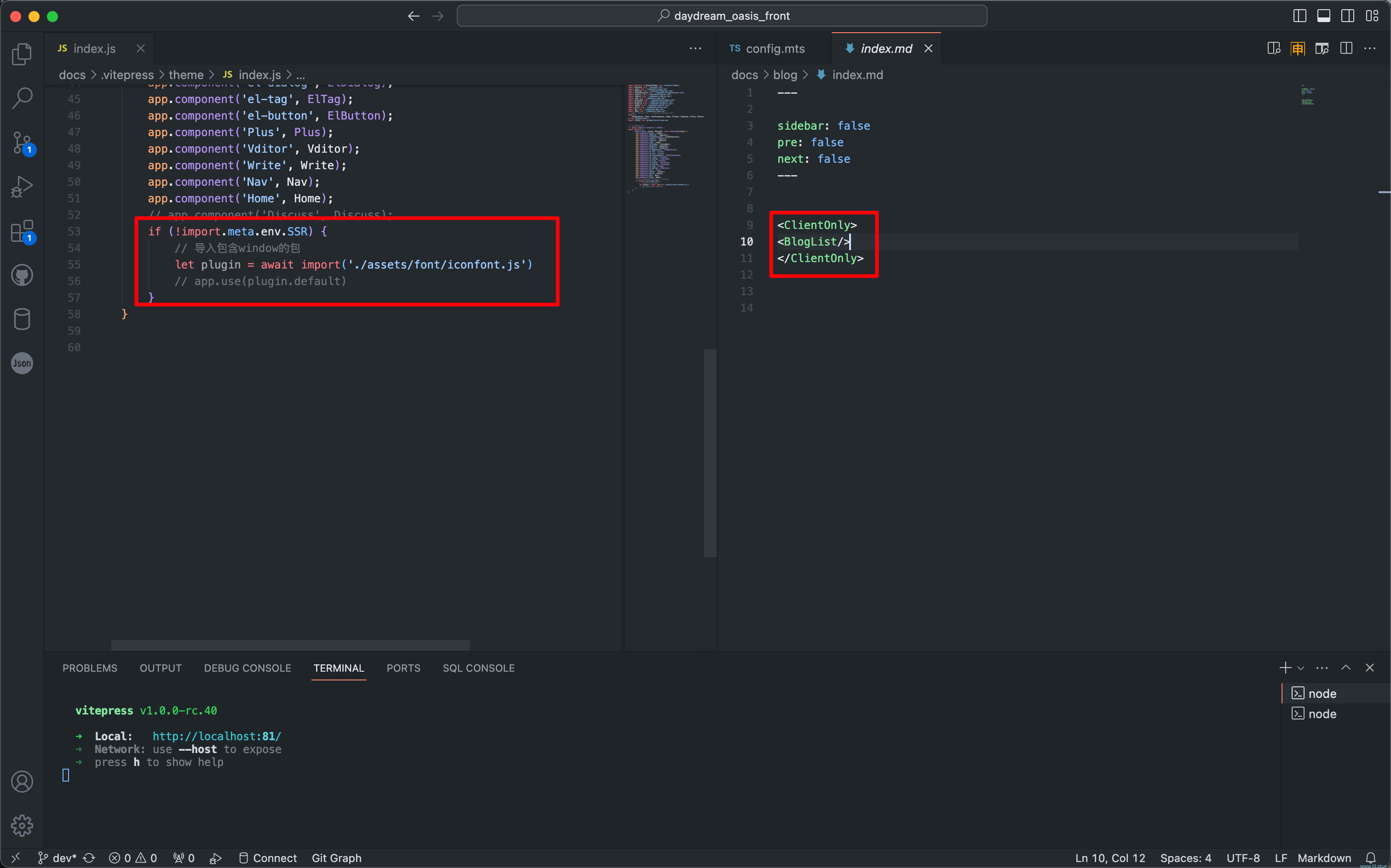1391x868 pixels.
Task: Go back using the left arrow
Action: coord(414,16)
